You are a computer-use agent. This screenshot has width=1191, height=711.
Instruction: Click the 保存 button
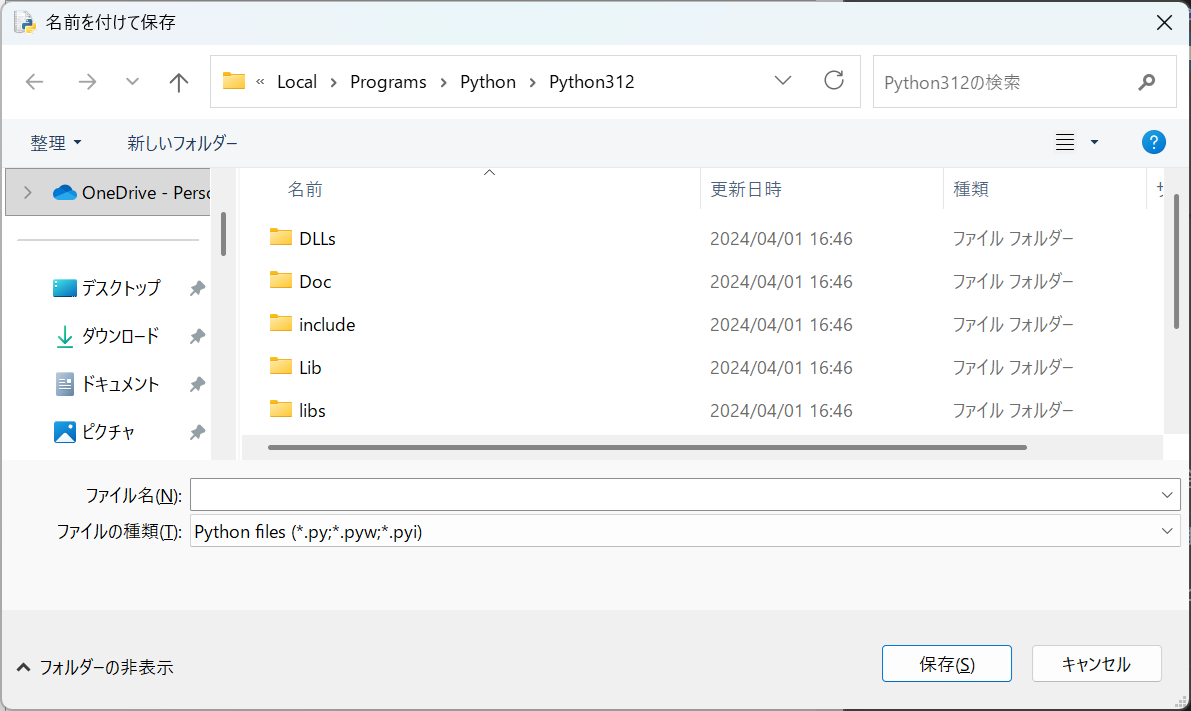pos(946,664)
